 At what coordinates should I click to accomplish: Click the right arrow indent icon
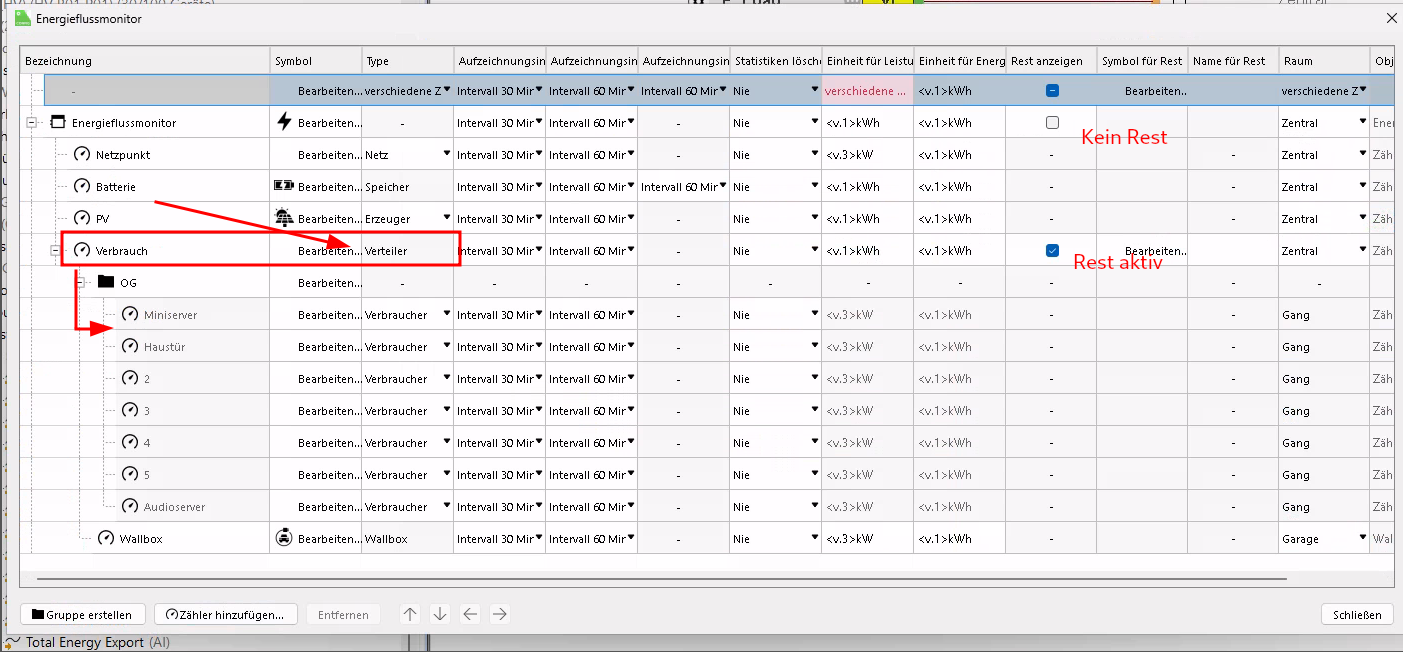(x=500, y=614)
